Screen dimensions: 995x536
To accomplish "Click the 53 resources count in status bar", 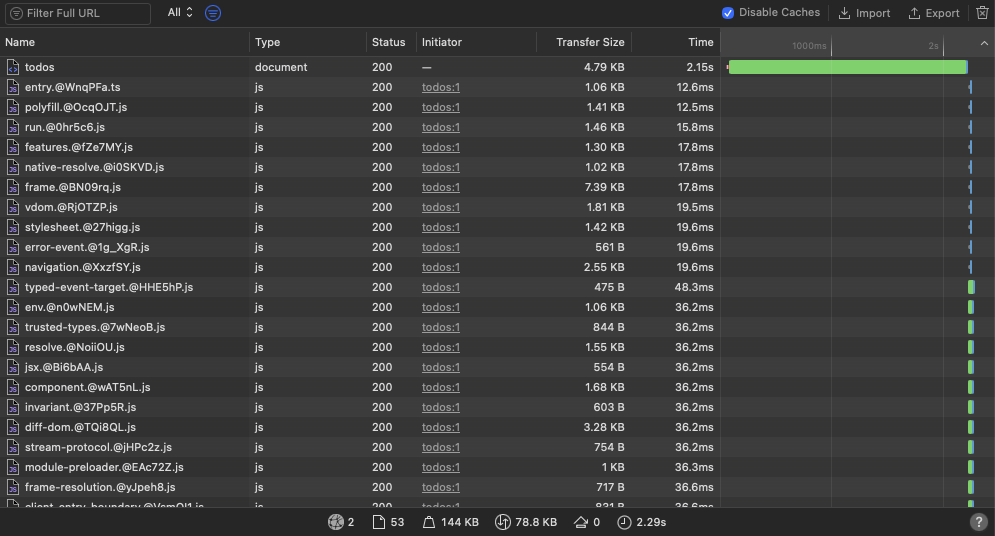I will tap(388, 522).
